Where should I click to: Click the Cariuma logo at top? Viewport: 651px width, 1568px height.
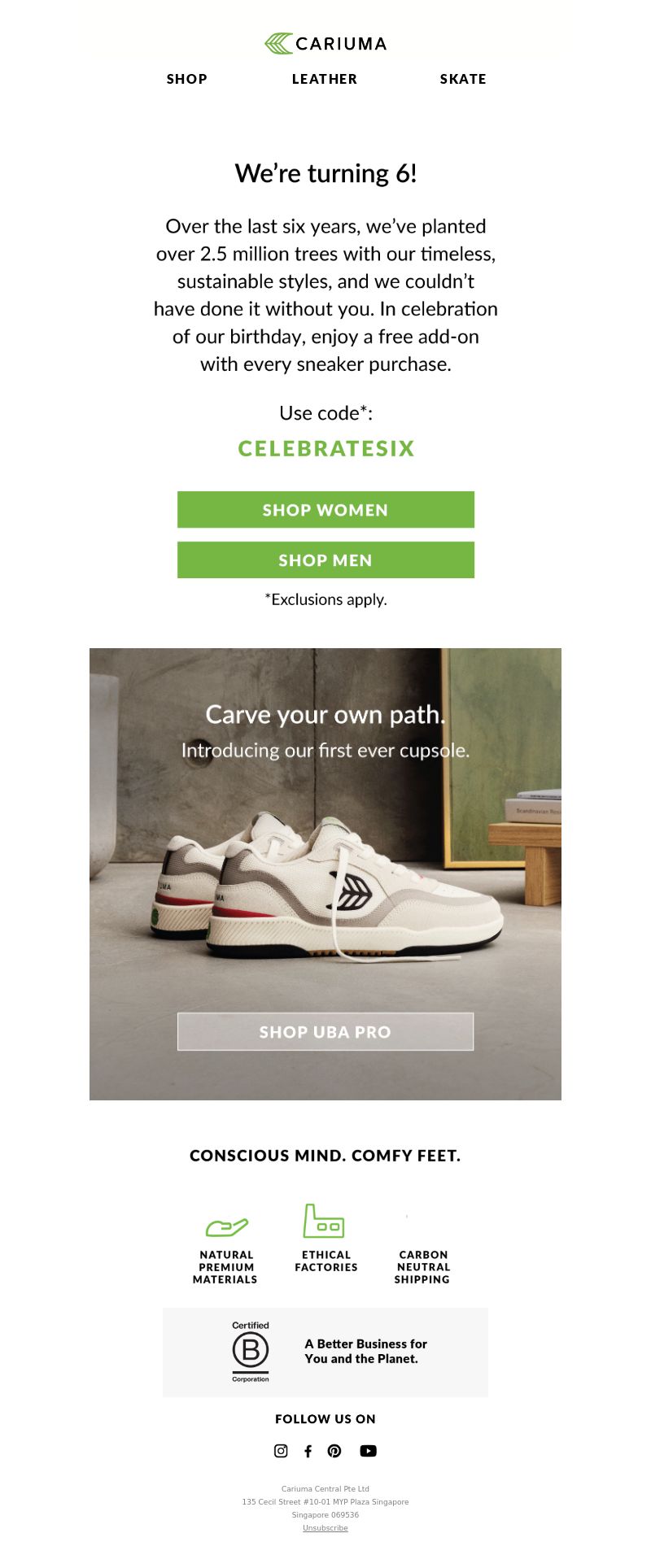coord(325,44)
